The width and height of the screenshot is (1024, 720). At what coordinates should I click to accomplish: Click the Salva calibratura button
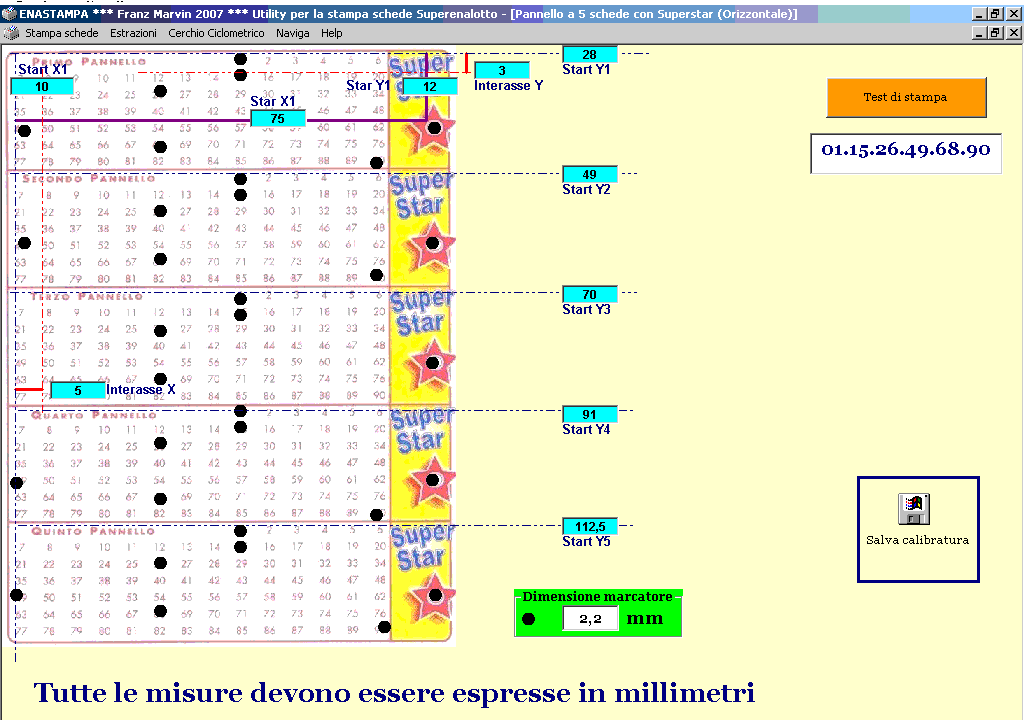918,529
